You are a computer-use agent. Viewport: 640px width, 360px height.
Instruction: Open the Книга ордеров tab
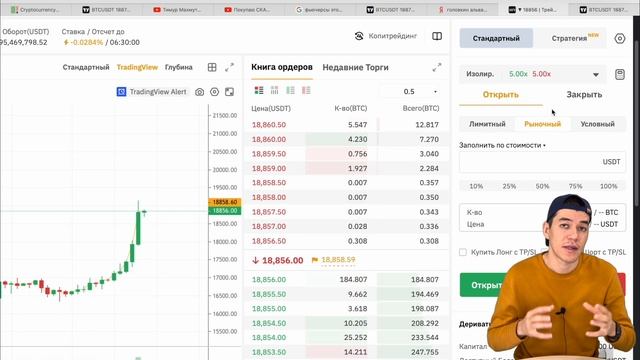point(282,67)
